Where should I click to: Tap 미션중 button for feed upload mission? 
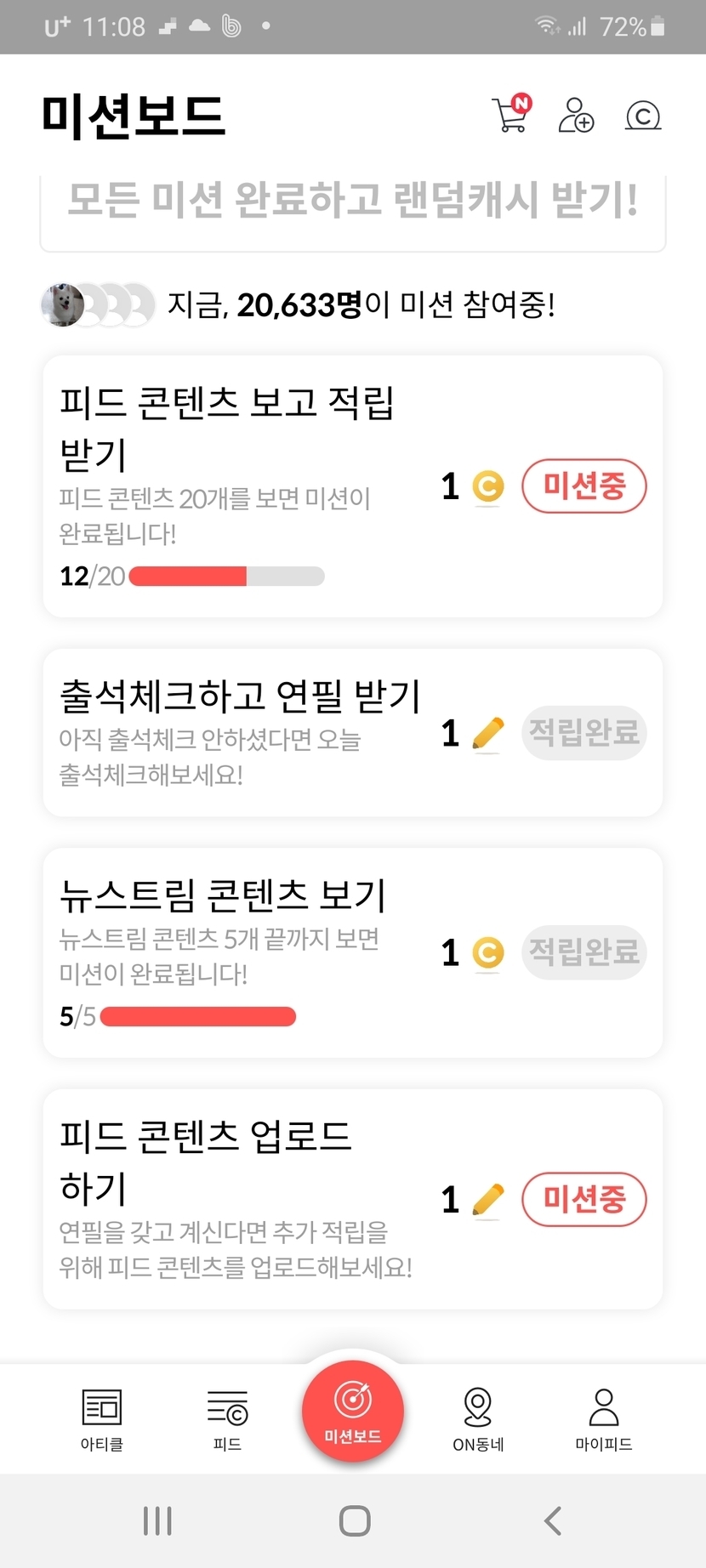584,1200
